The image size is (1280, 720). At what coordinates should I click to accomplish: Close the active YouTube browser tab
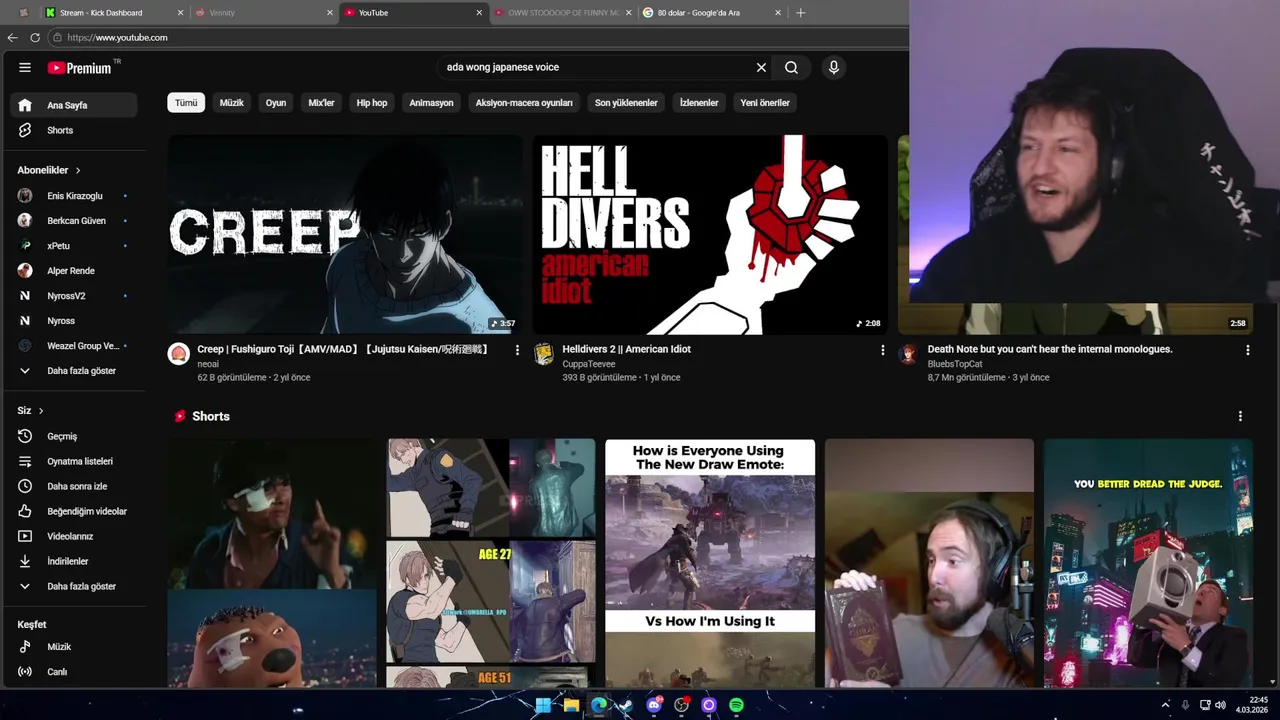pyautogui.click(x=479, y=12)
